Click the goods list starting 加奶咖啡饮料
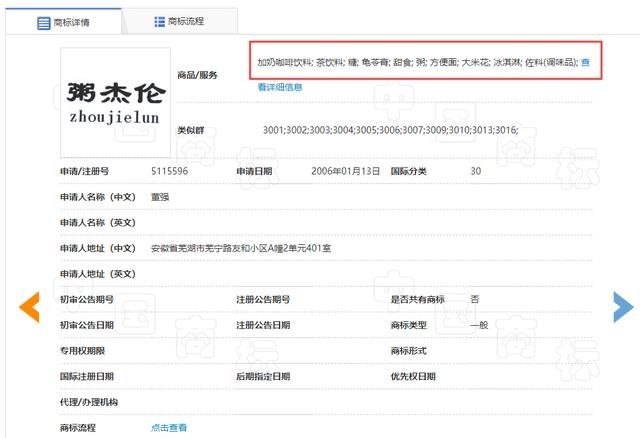This screenshot has height=438, width=640. (x=418, y=62)
